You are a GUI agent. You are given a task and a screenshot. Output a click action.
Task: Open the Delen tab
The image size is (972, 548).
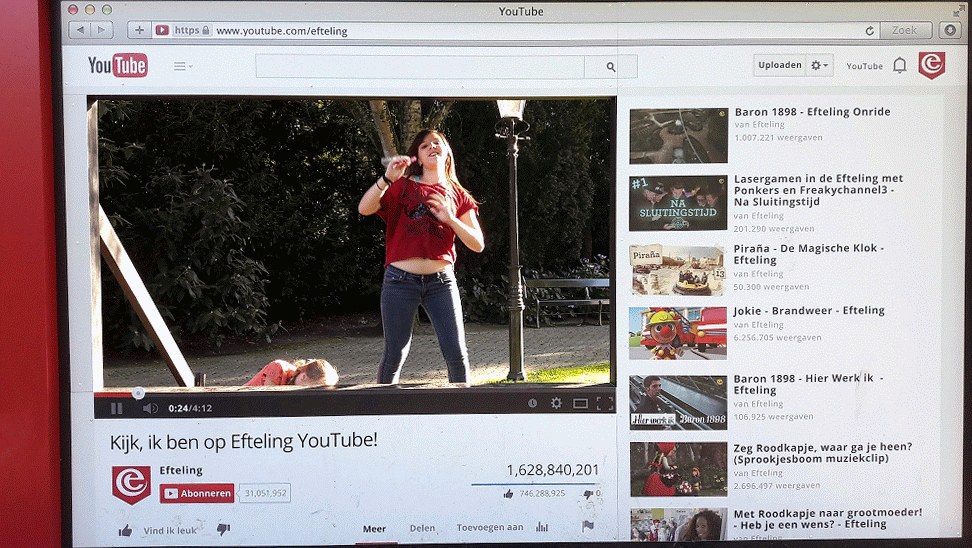tap(422, 528)
